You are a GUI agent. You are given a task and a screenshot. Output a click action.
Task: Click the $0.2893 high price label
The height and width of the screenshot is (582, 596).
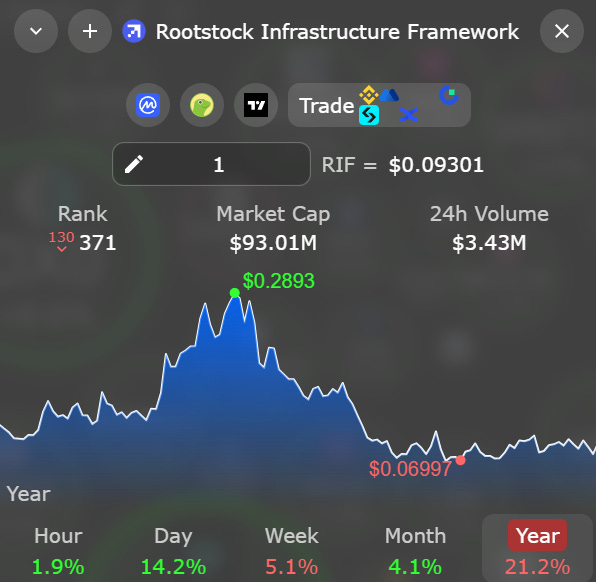point(279,281)
